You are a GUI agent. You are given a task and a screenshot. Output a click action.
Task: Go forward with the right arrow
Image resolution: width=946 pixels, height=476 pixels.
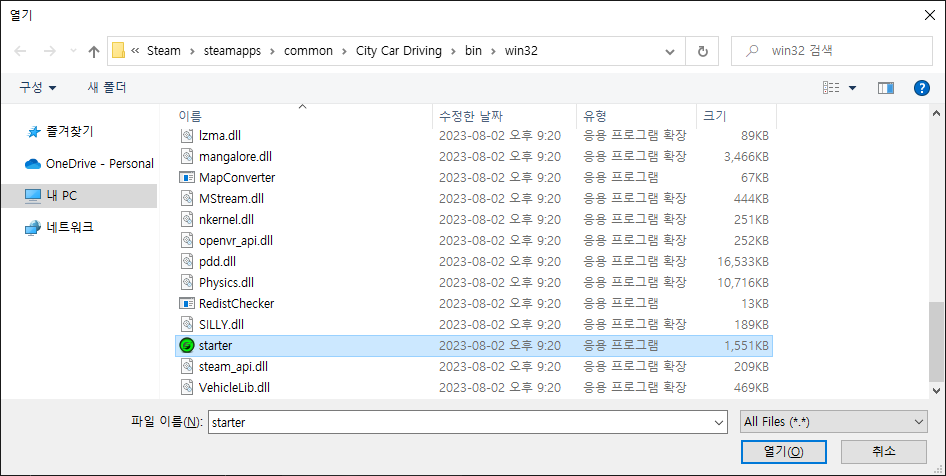pyautogui.click(x=49, y=51)
